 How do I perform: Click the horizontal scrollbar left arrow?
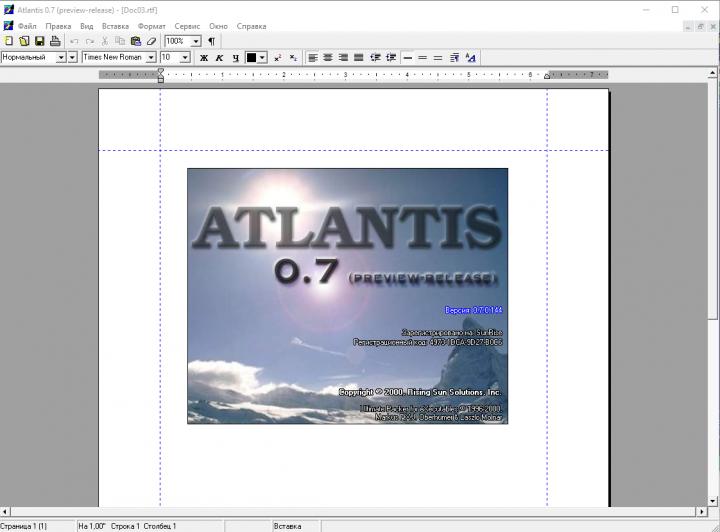click(5, 511)
